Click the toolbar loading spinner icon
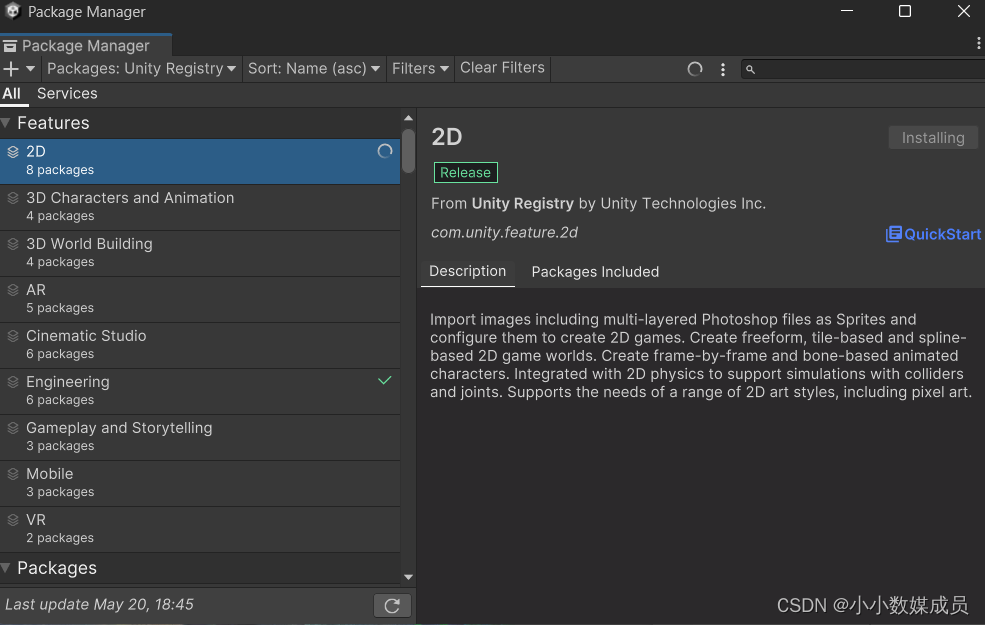 (x=694, y=69)
